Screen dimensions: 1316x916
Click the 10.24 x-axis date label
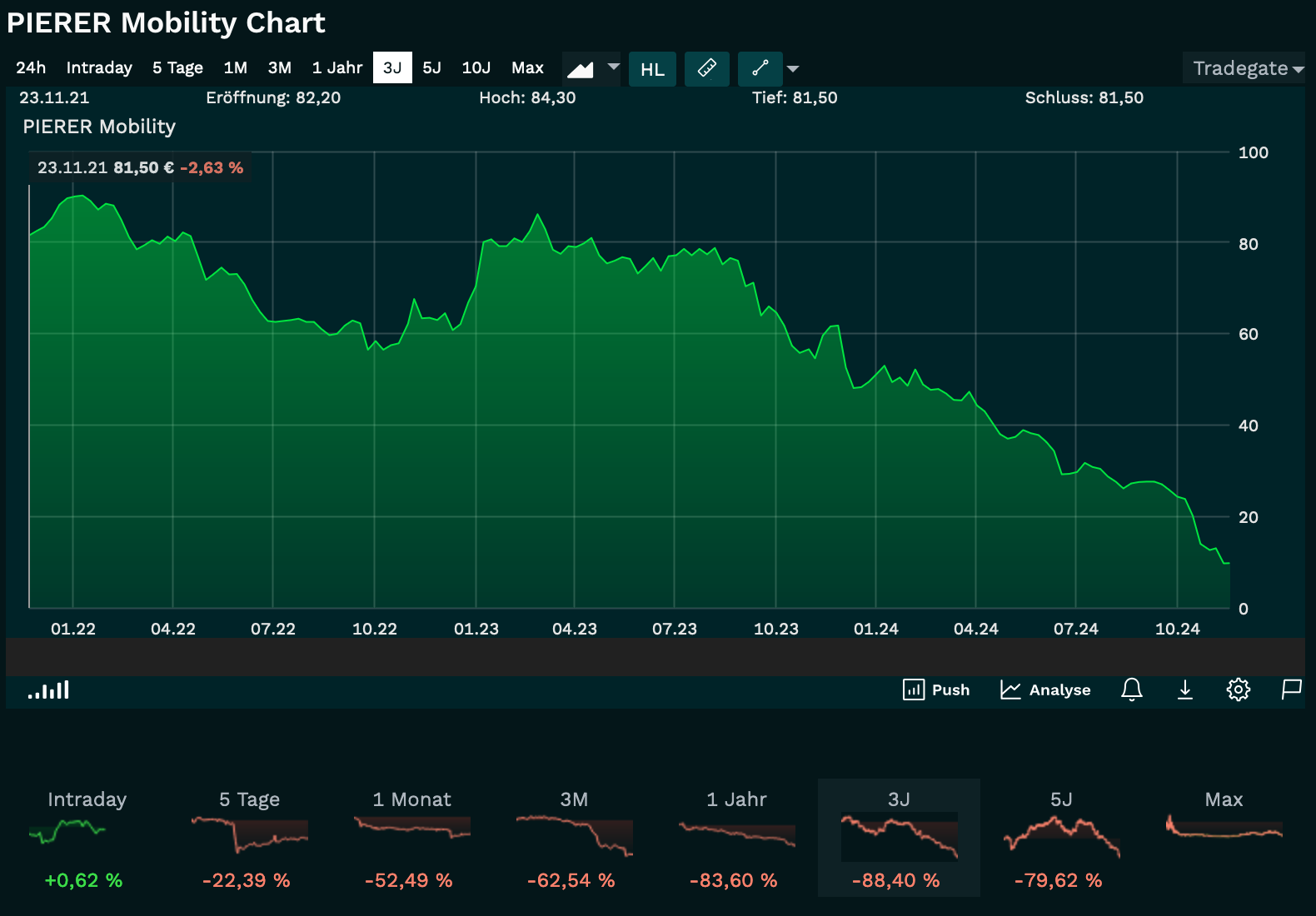click(1177, 629)
